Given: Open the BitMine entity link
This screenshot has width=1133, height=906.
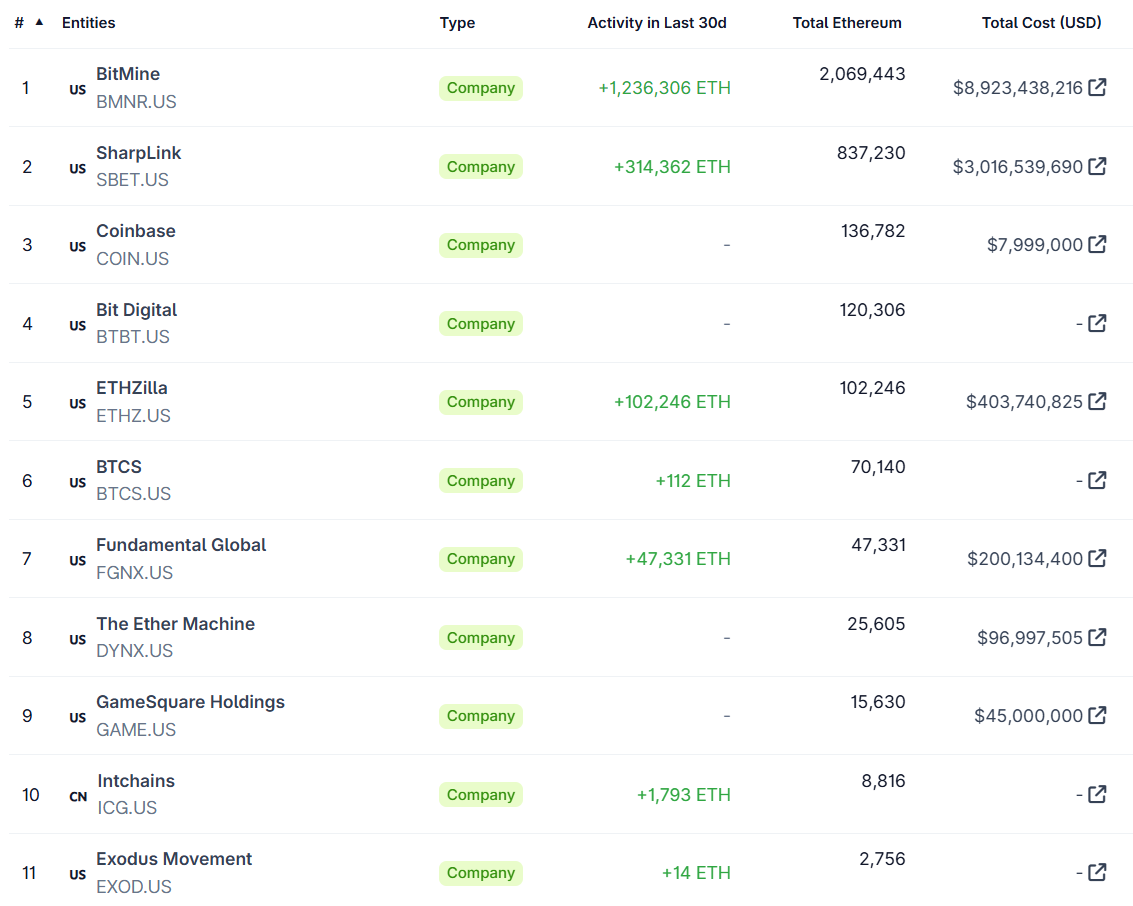Looking at the screenshot, I should click(128, 74).
